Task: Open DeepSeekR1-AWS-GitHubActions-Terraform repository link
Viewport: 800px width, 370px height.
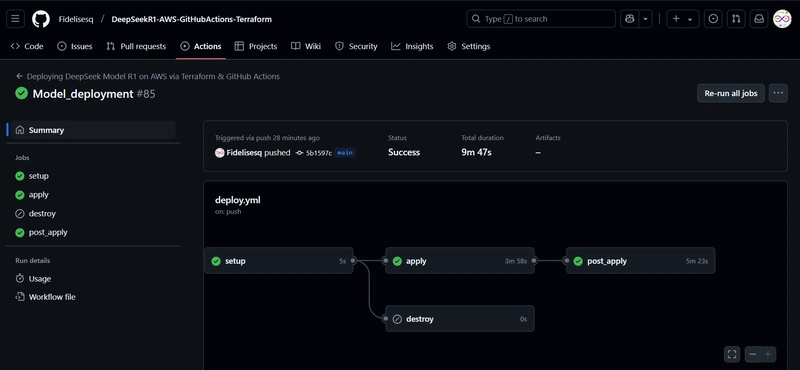Action: 191,19
